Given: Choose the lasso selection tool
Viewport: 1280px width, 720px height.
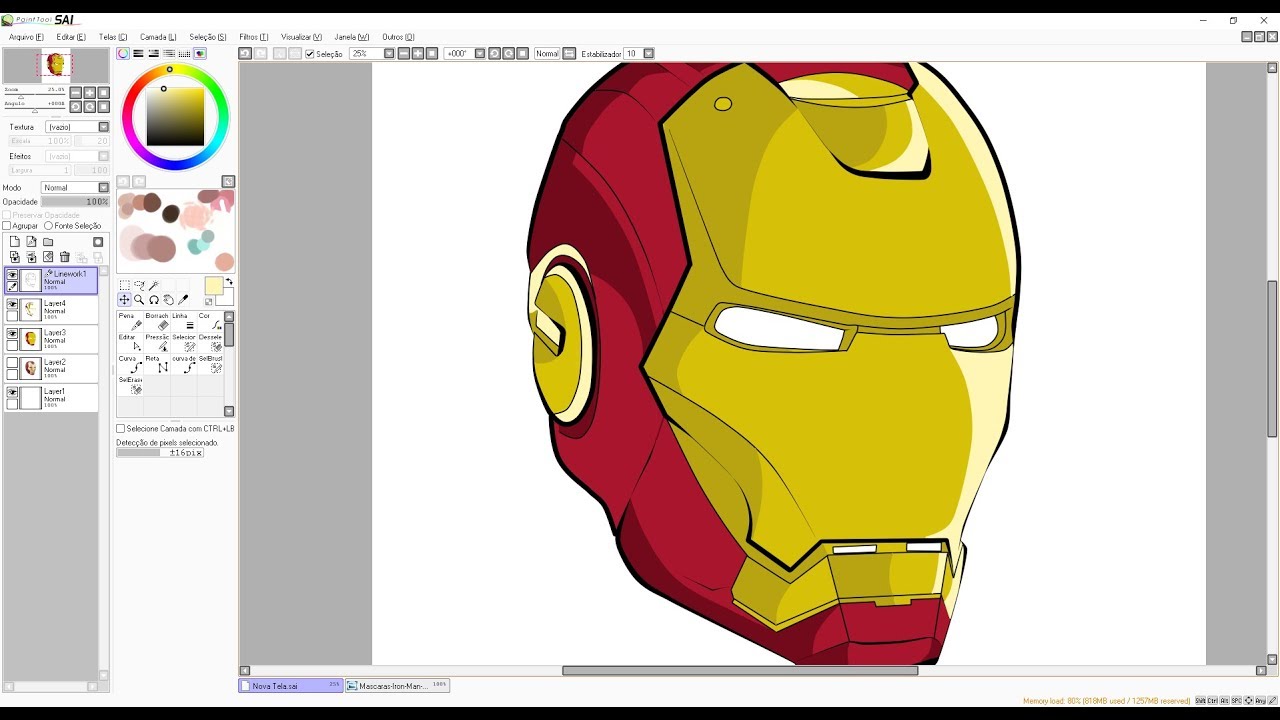Looking at the screenshot, I should (x=139, y=285).
